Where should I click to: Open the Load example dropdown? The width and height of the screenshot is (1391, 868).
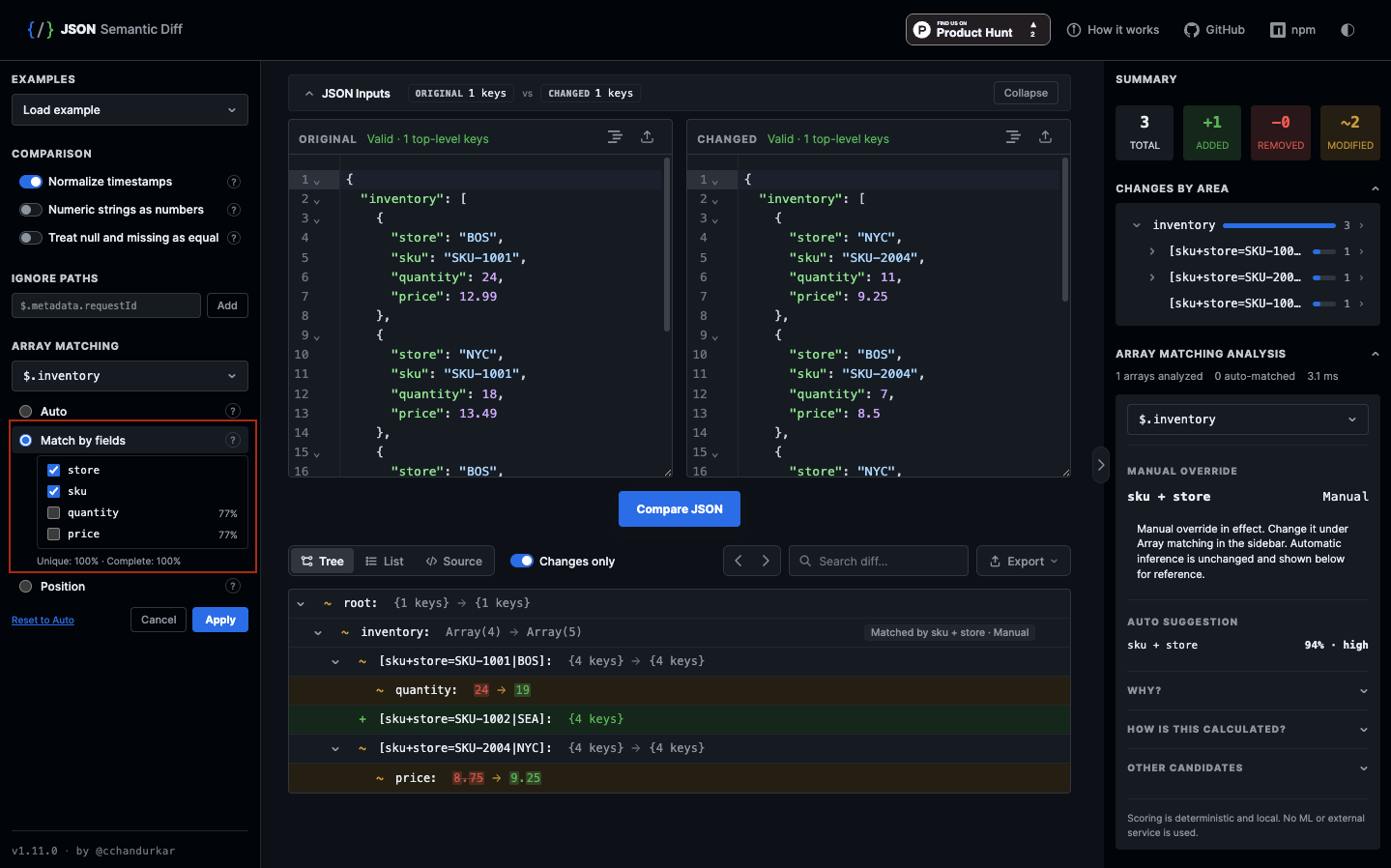tap(130, 110)
